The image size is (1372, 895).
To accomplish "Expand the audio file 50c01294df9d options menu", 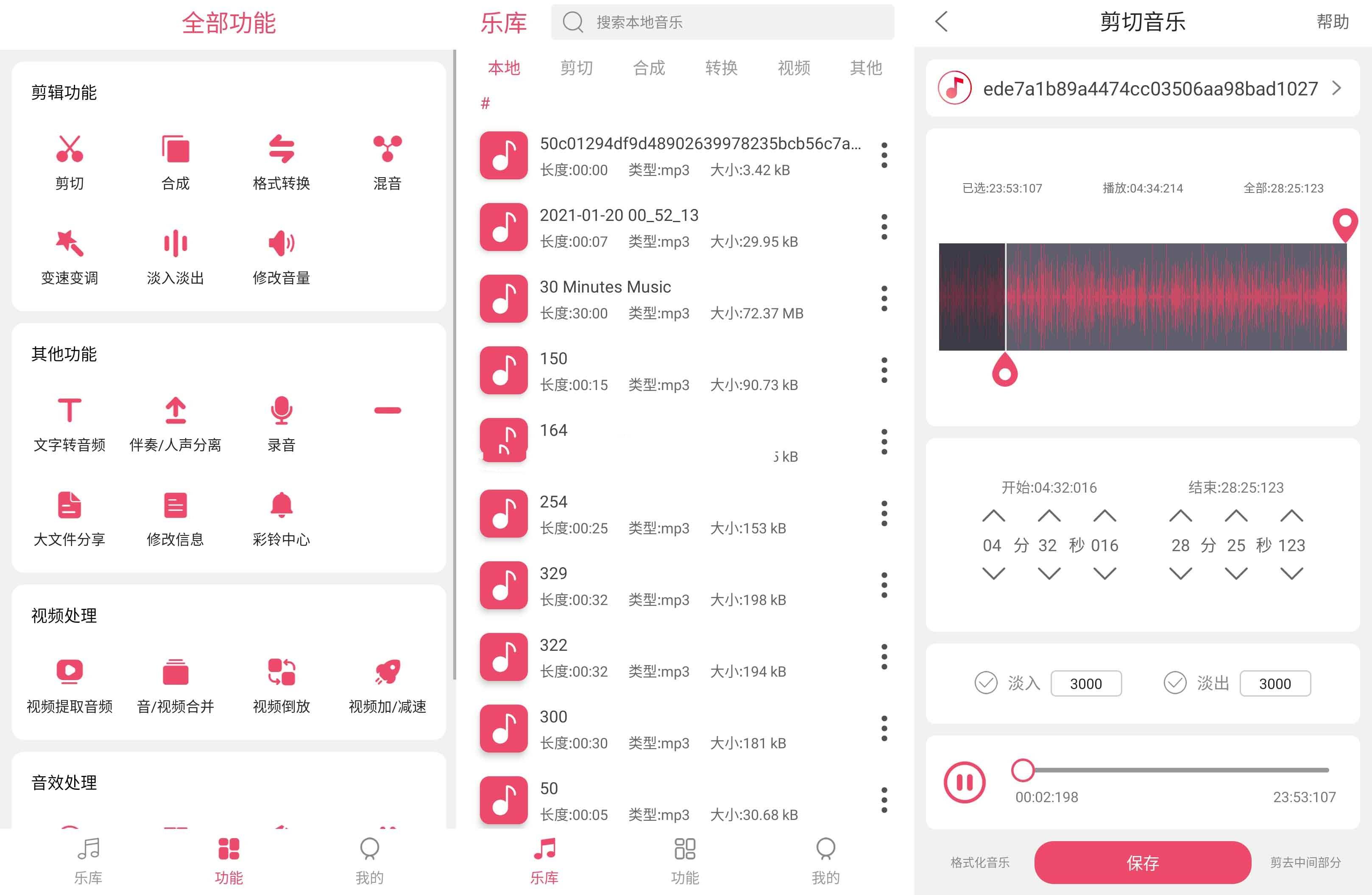I will 886,155.
